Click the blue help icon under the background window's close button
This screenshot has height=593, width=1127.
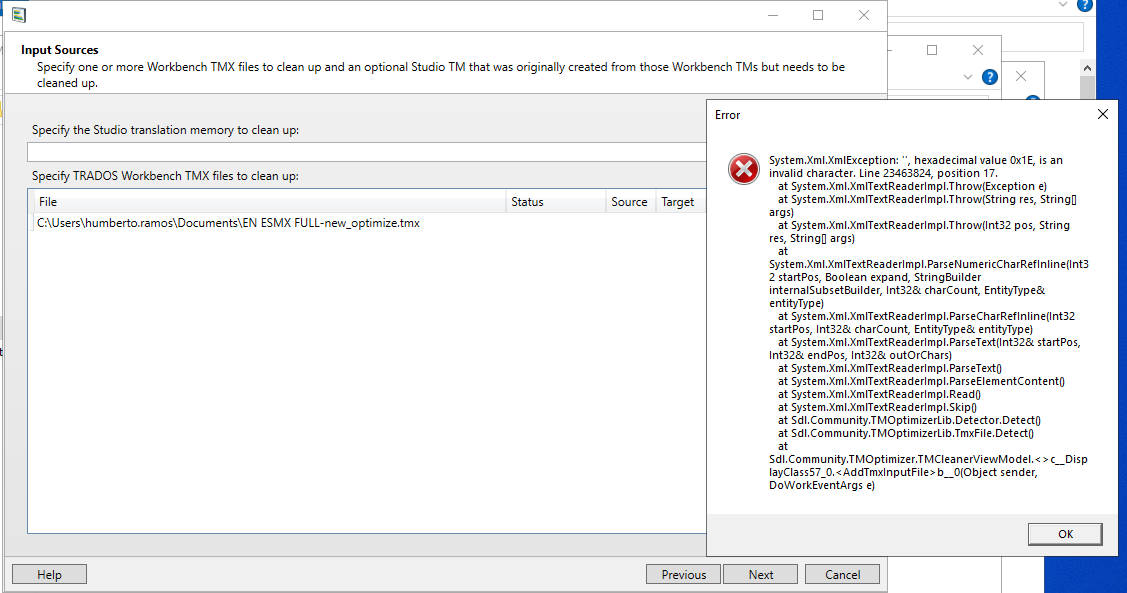pos(989,77)
